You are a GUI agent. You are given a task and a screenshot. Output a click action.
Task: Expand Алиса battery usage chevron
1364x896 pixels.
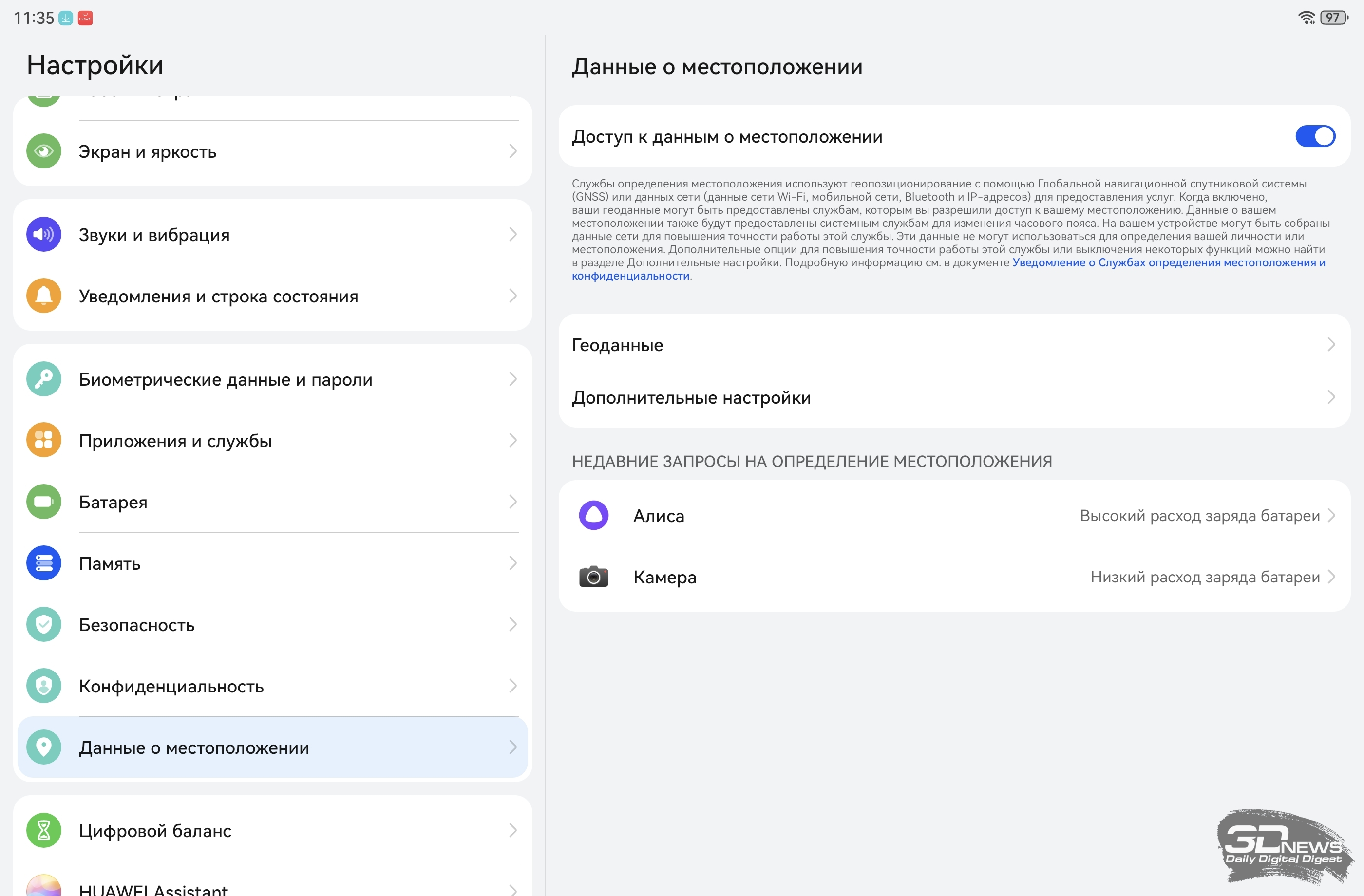click(1331, 516)
